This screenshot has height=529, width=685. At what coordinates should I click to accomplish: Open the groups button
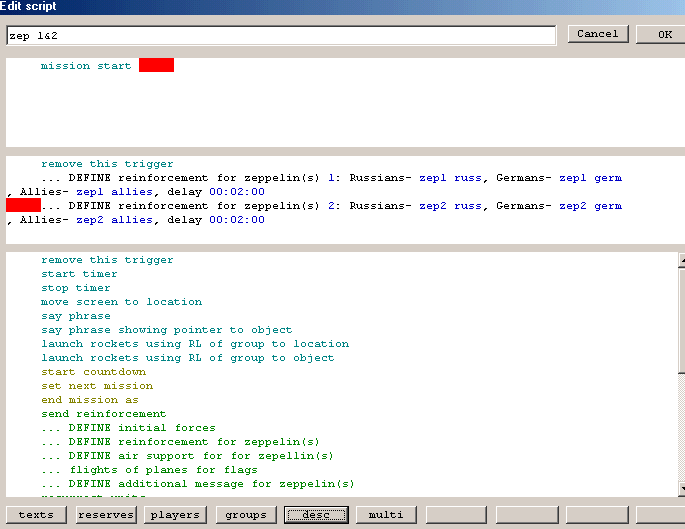coord(246,515)
